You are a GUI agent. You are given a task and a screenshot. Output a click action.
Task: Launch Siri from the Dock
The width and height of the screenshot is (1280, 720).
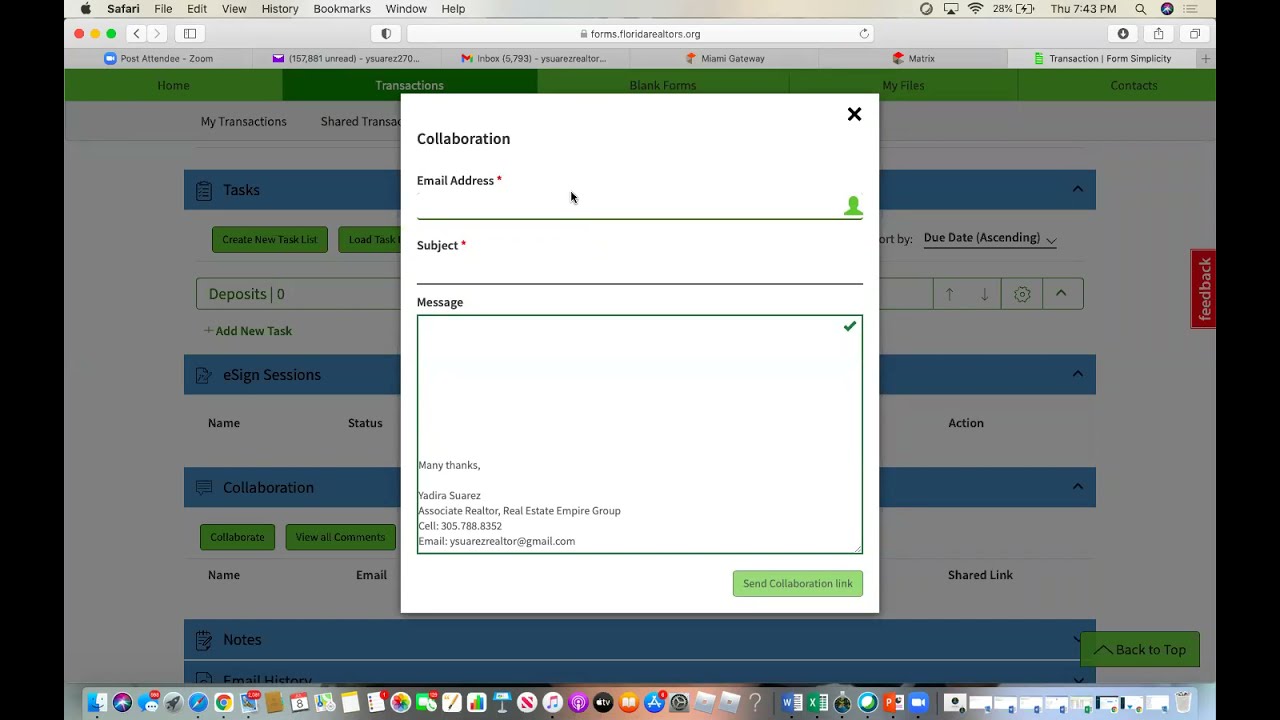(x=122, y=703)
